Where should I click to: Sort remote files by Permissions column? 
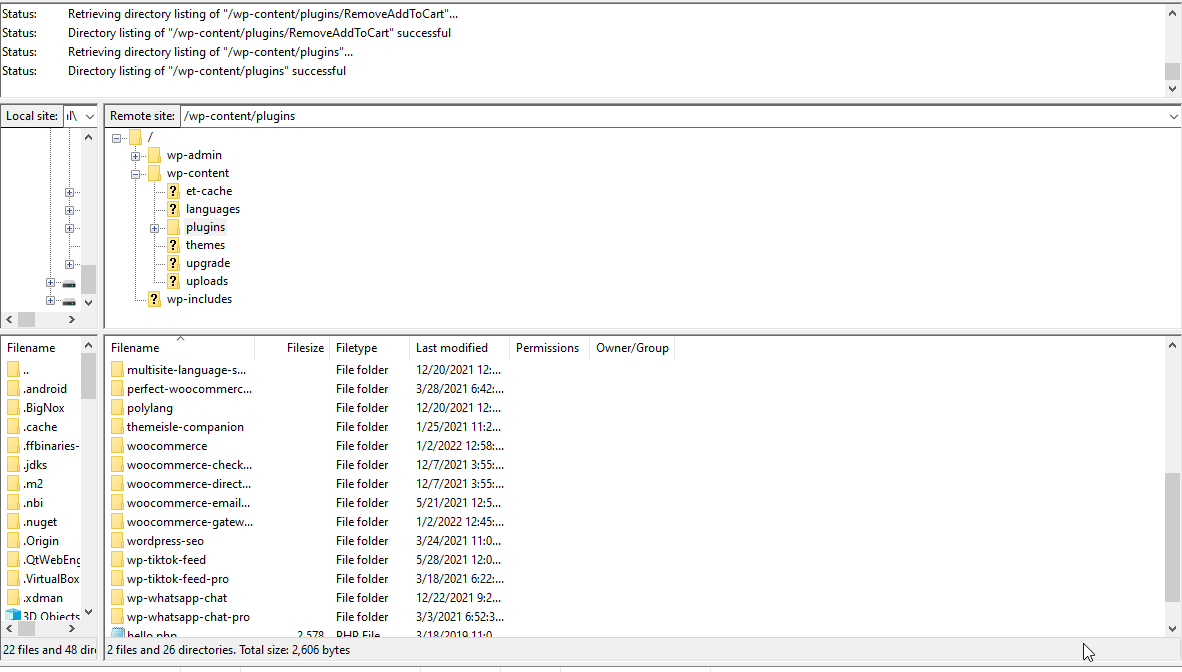click(550, 348)
